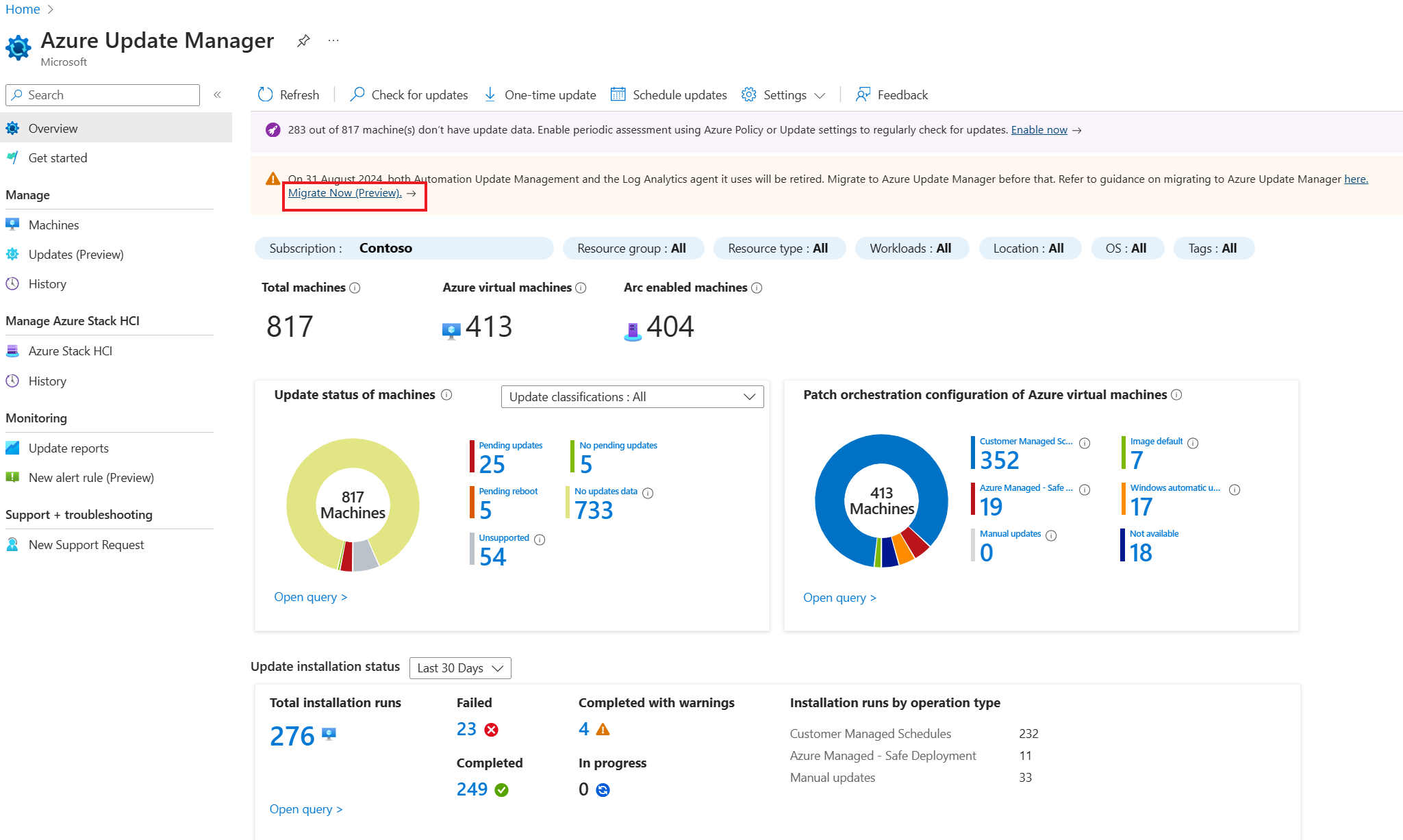Pin Azure Update Manager using the pin icon
Screen dimensions: 1403x840
[x=303, y=40]
